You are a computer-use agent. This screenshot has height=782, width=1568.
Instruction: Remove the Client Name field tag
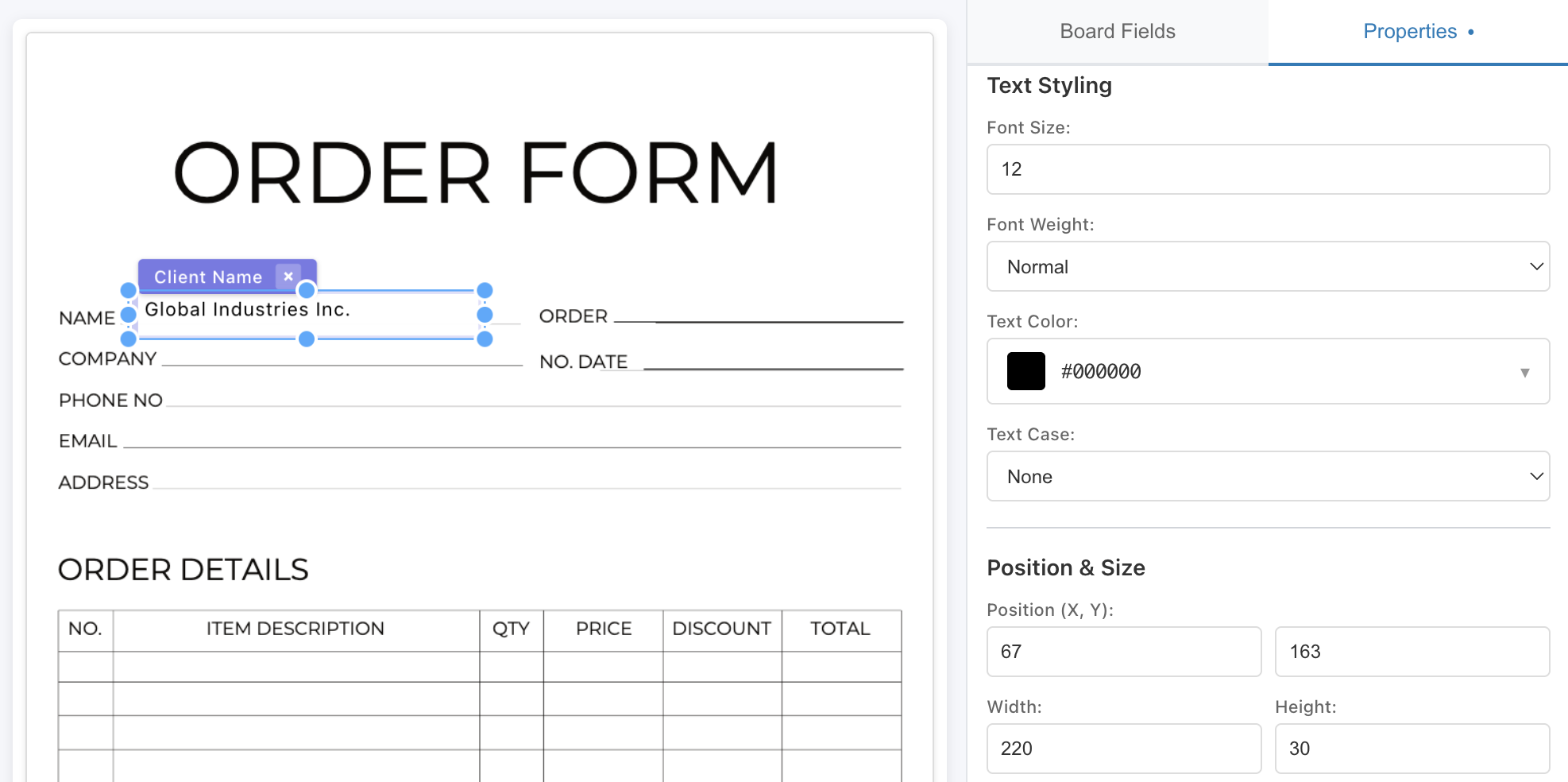tap(288, 277)
